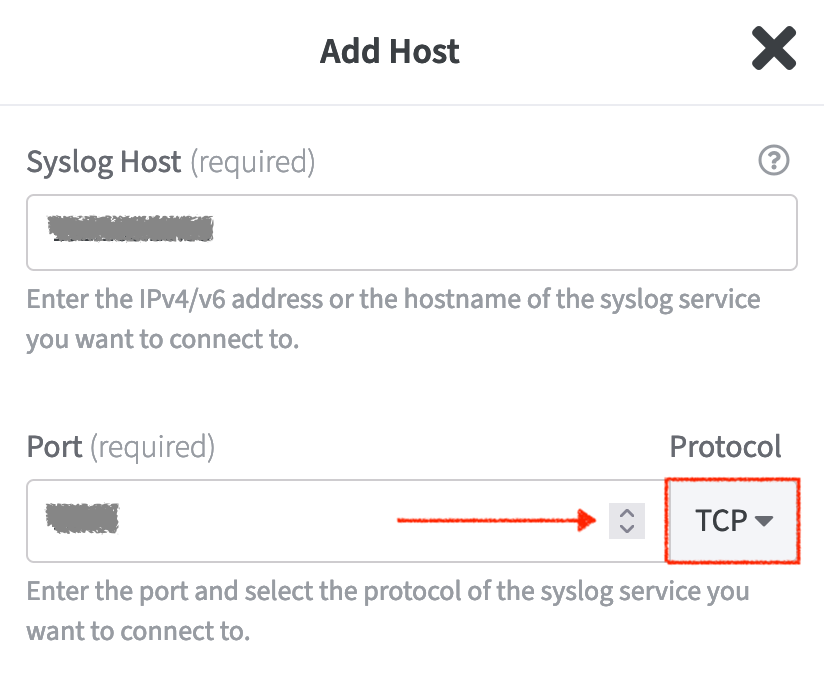Click into the Syslog Host input field
The width and height of the screenshot is (824, 700).
[x=500, y=232]
